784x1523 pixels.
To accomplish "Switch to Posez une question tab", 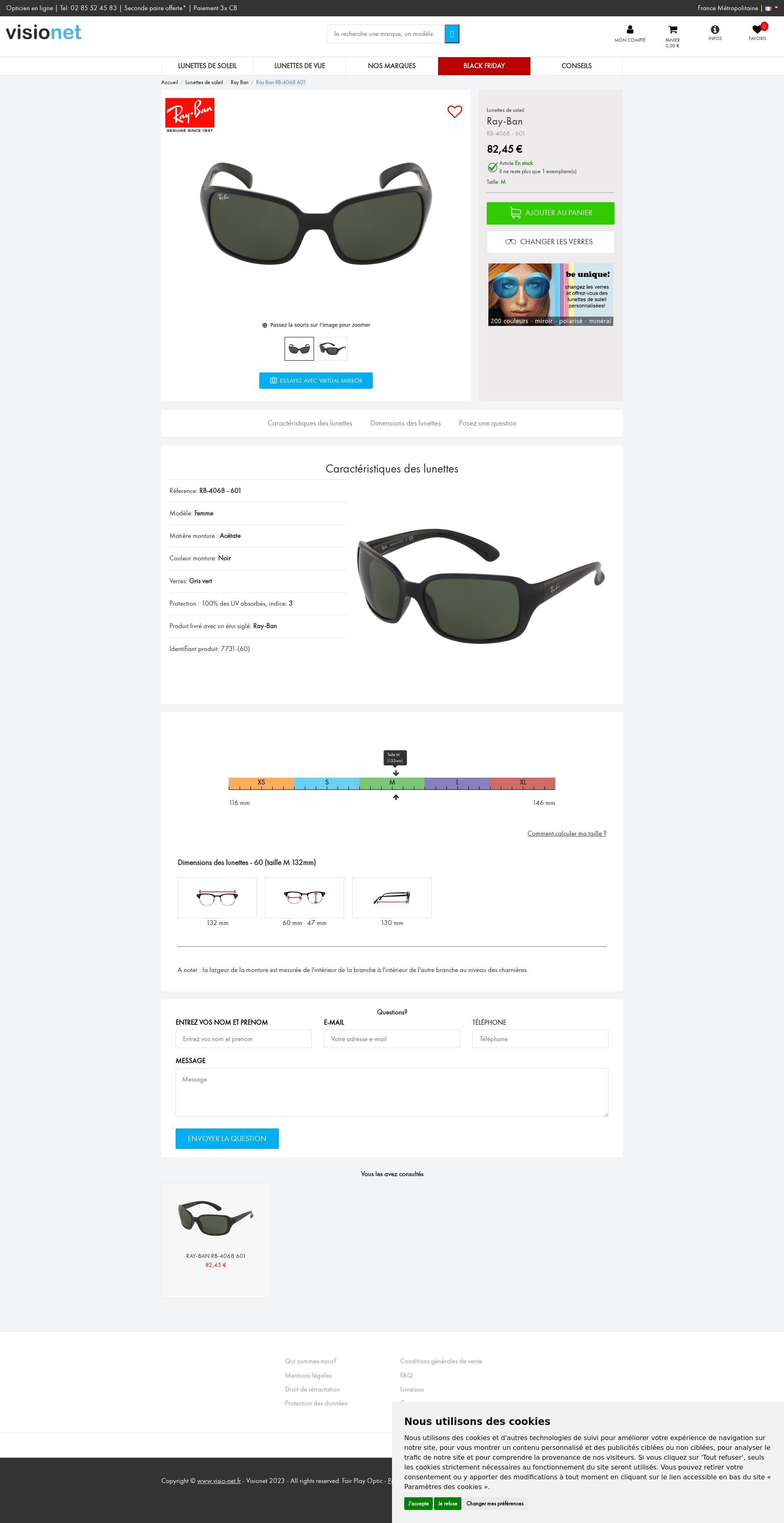I will tap(488, 423).
